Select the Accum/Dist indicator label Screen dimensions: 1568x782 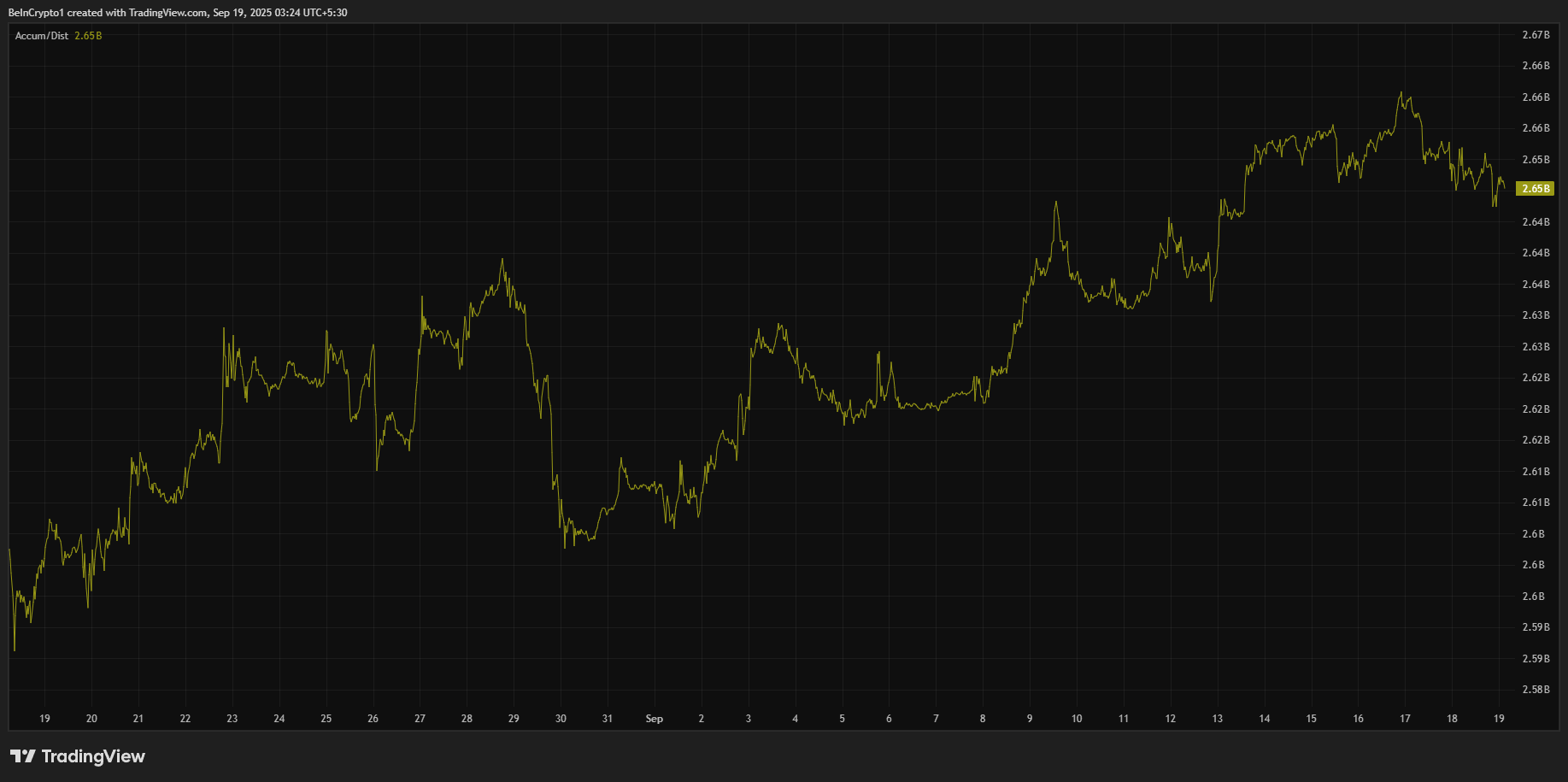(x=42, y=36)
